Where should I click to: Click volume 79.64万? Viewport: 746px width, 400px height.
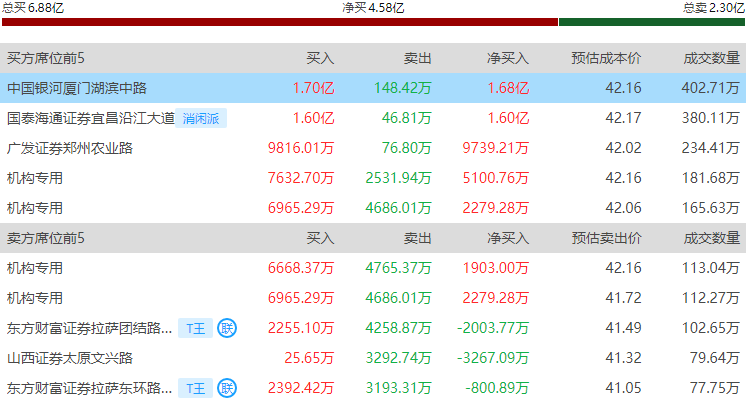(715, 358)
